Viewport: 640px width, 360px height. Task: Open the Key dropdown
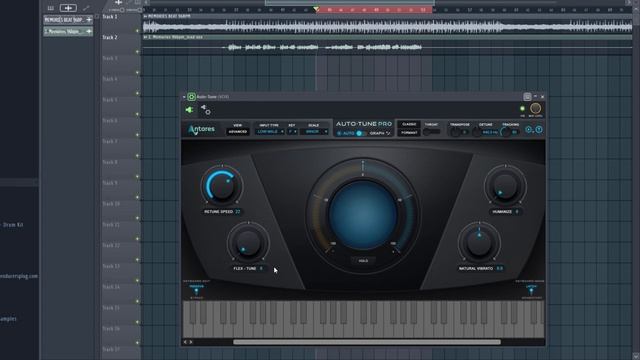point(292,132)
